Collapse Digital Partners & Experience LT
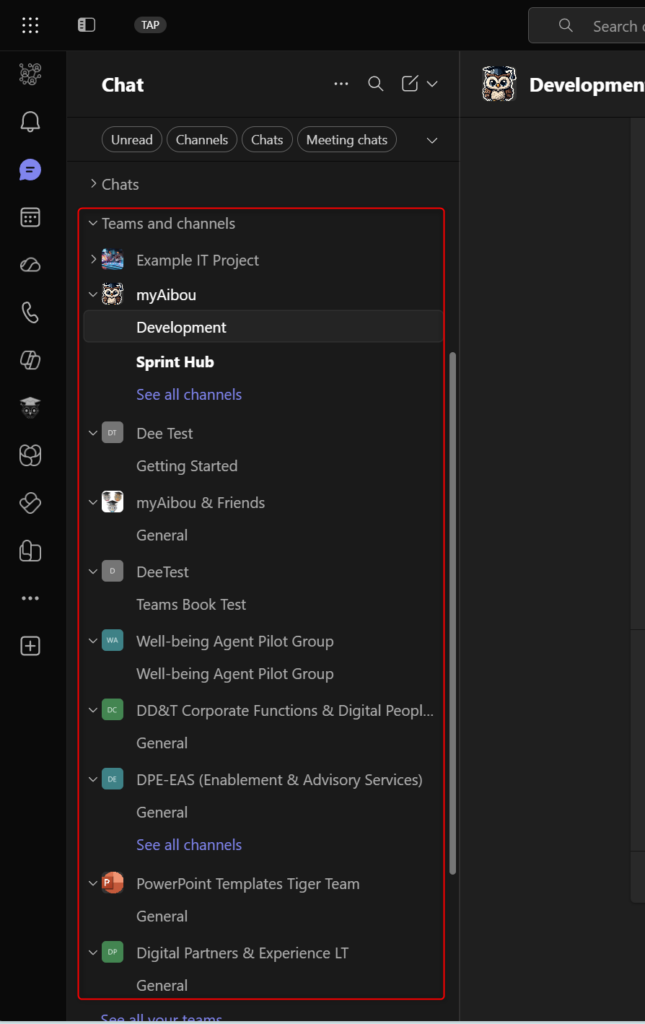The image size is (645, 1024). (x=93, y=952)
